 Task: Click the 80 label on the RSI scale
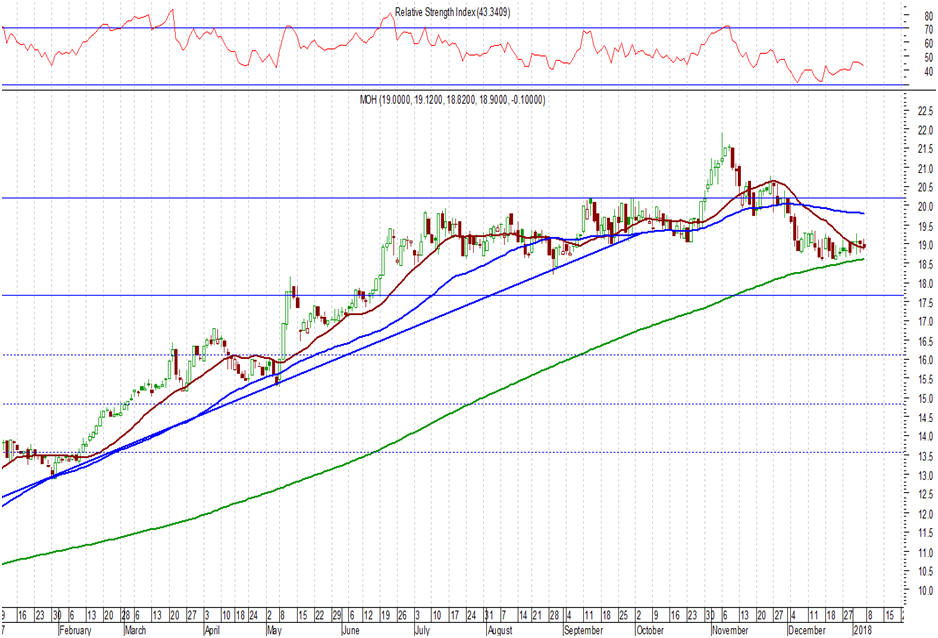[x=928, y=16]
